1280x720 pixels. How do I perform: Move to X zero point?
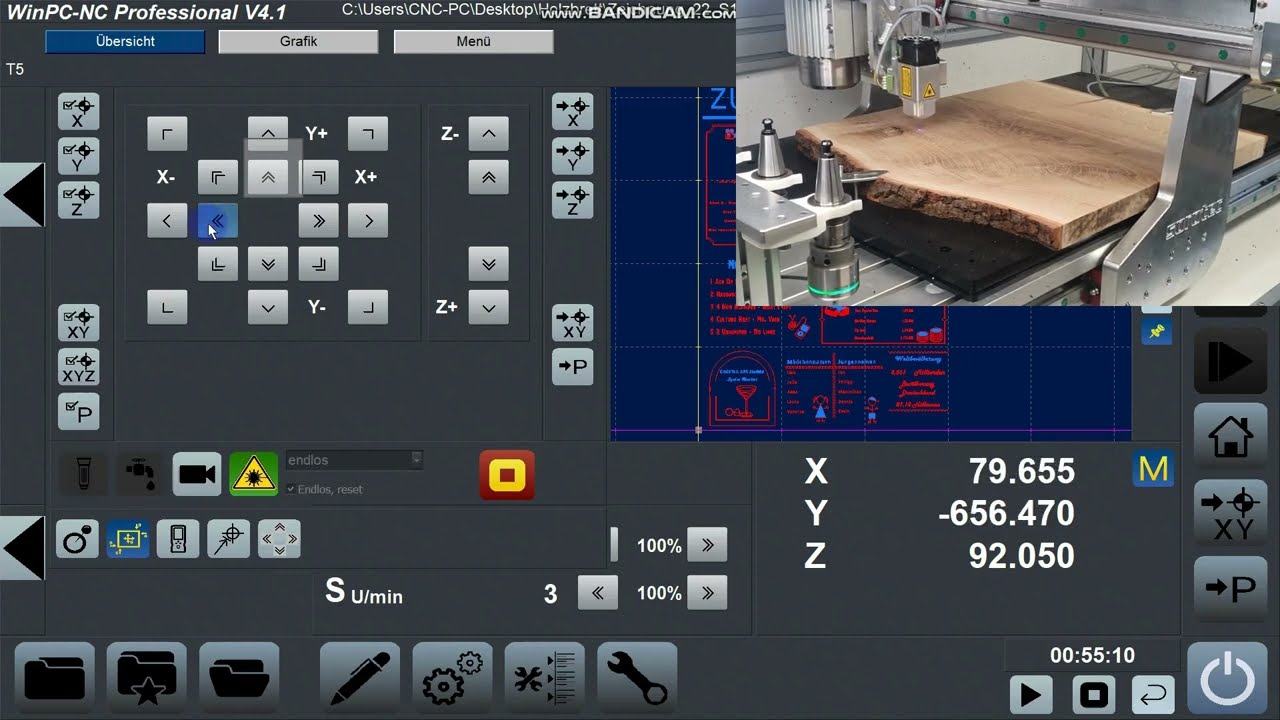pyautogui.click(x=573, y=112)
